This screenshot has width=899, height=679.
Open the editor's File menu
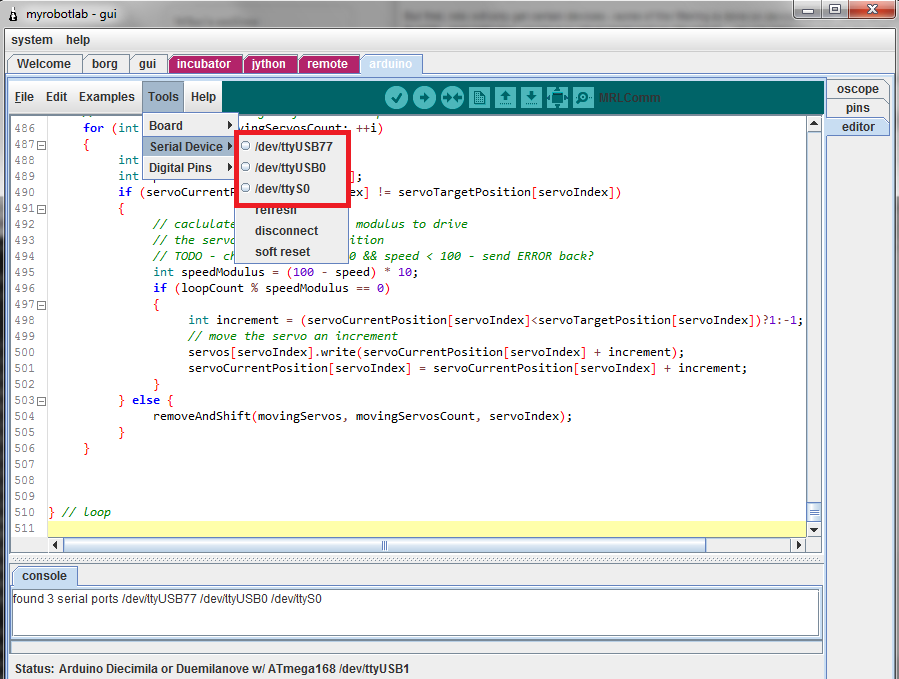(x=24, y=97)
